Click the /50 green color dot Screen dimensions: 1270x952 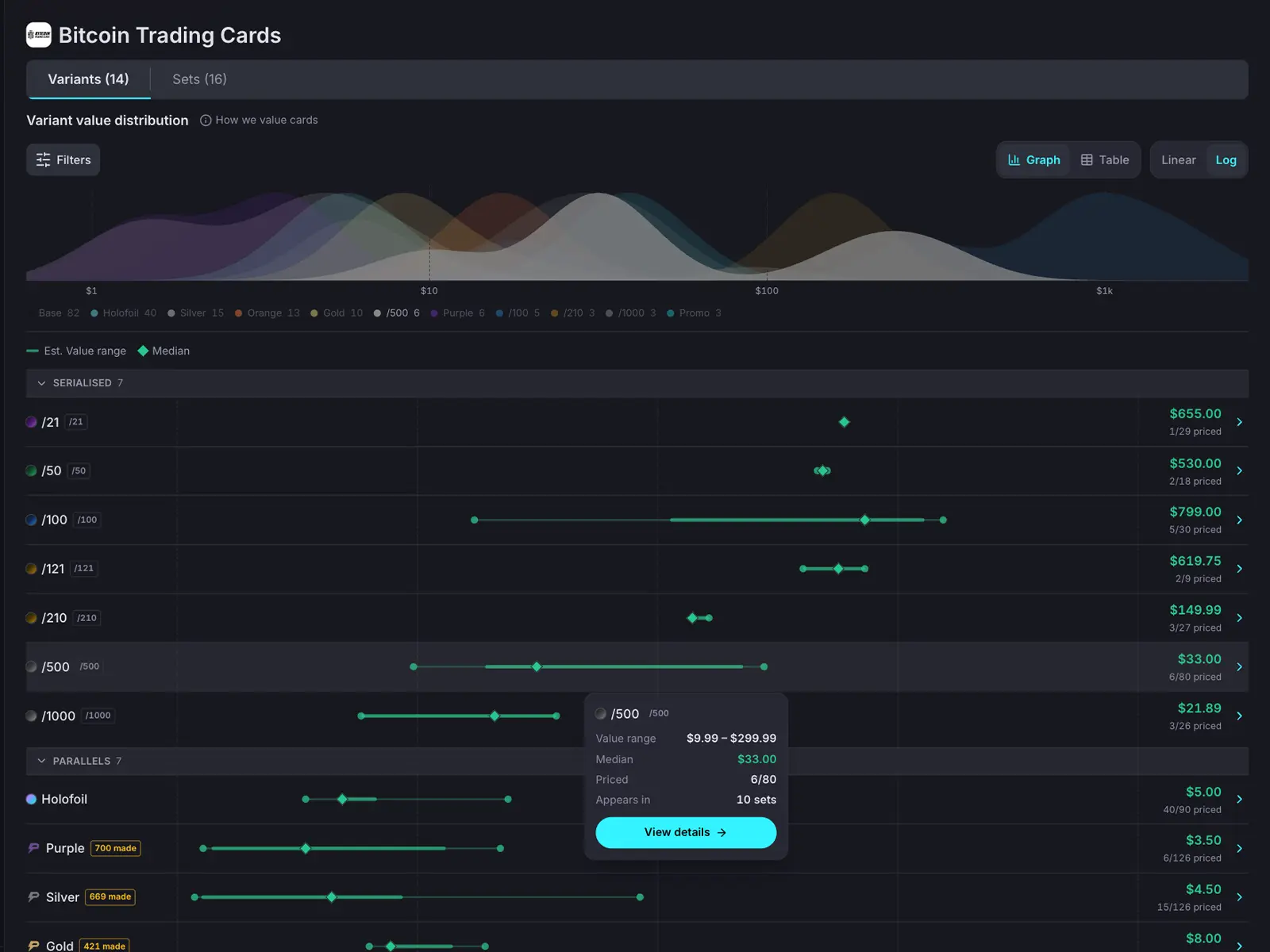(x=32, y=471)
